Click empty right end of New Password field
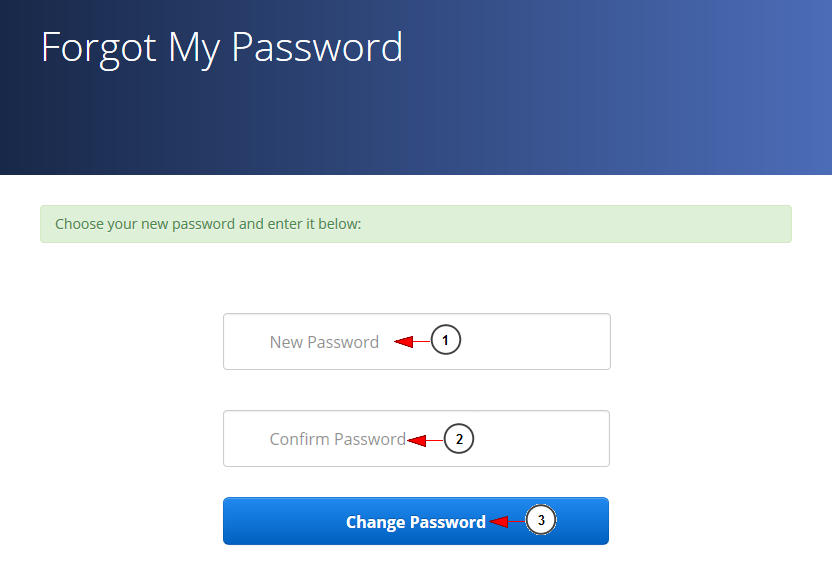 click(x=560, y=342)
